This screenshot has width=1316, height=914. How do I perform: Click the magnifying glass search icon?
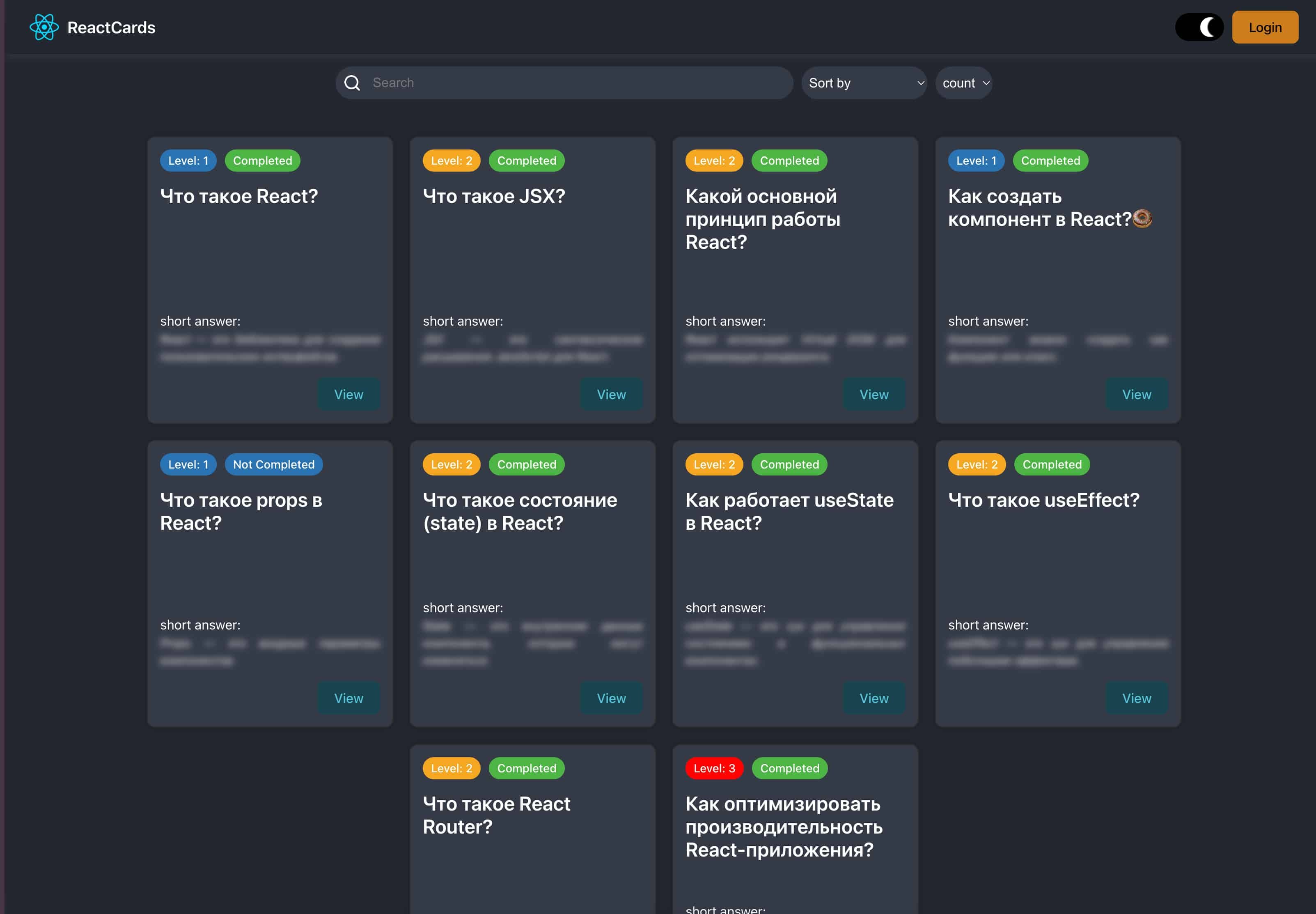(352, 83)
